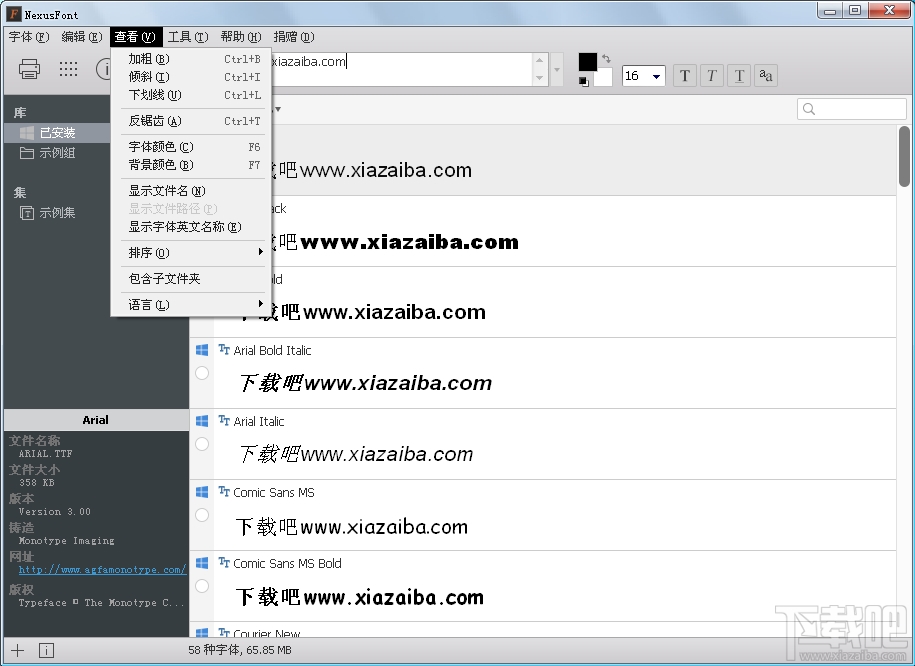
Task: Select 已安装 in the library panel
Action: pyautogui.click(x=60, y=132)
